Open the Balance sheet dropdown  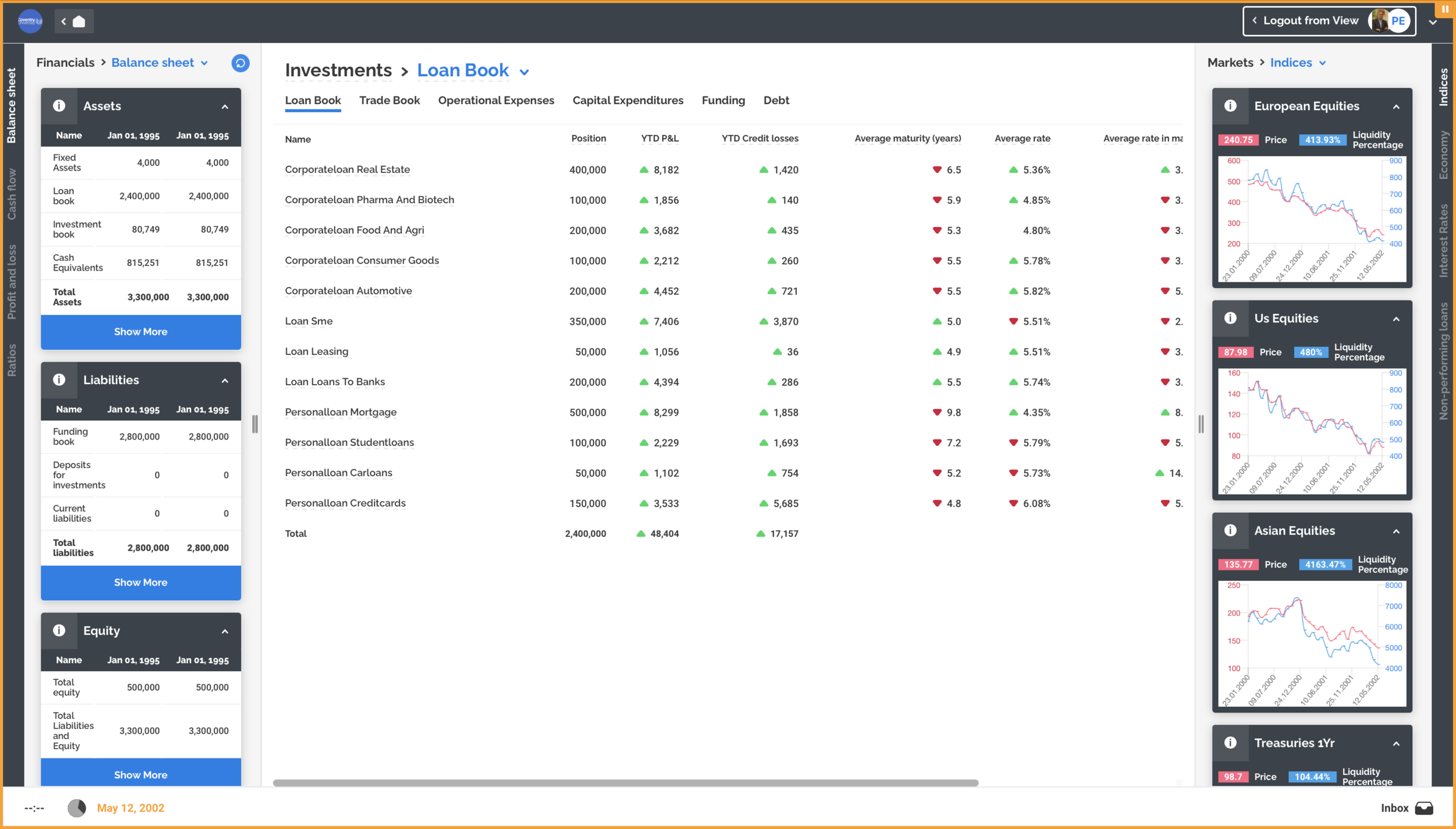pyautogui.click(x=204, y=63)
